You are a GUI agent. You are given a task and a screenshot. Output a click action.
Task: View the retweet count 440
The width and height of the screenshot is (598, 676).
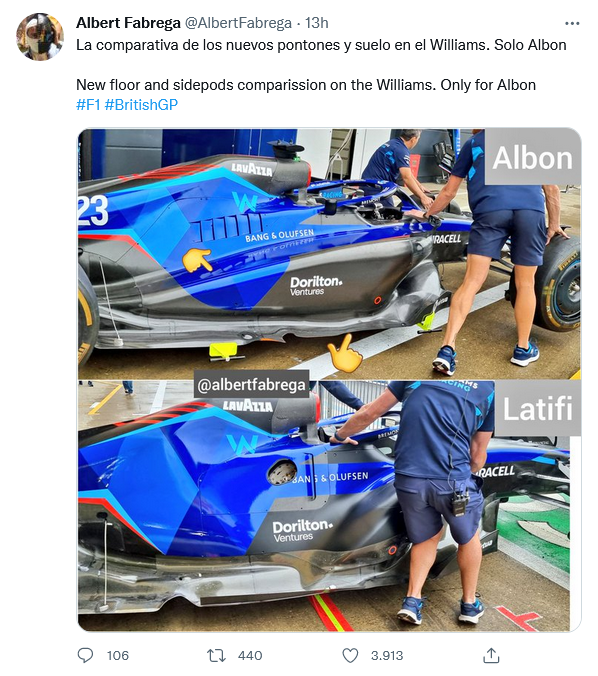coord(250,655)
